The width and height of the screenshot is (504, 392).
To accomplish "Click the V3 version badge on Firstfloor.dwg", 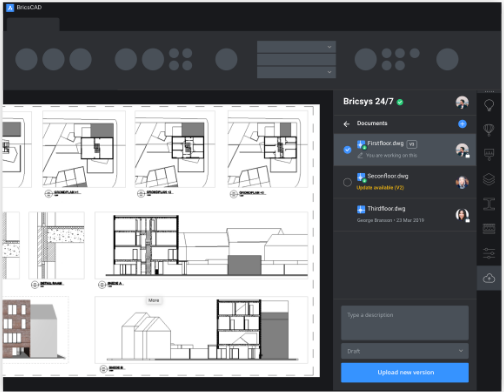I will (x=412, y=144).
